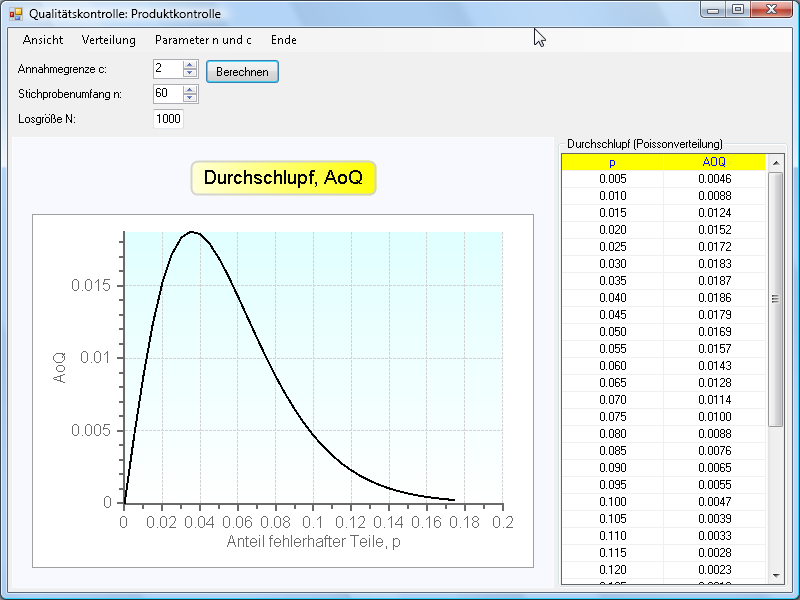This screenshot has width=800, height=600.
Task: Click the Losgröße N input field
Action: point(168,119)
